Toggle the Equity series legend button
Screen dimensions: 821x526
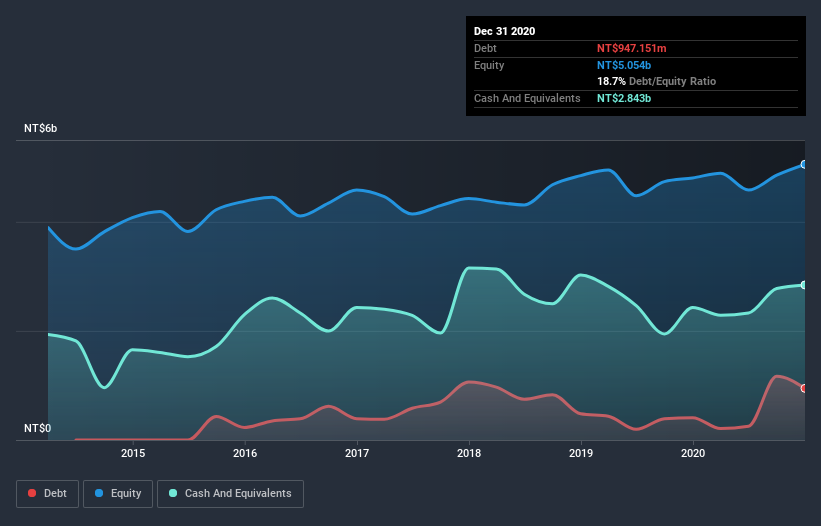tap(118, 494)
